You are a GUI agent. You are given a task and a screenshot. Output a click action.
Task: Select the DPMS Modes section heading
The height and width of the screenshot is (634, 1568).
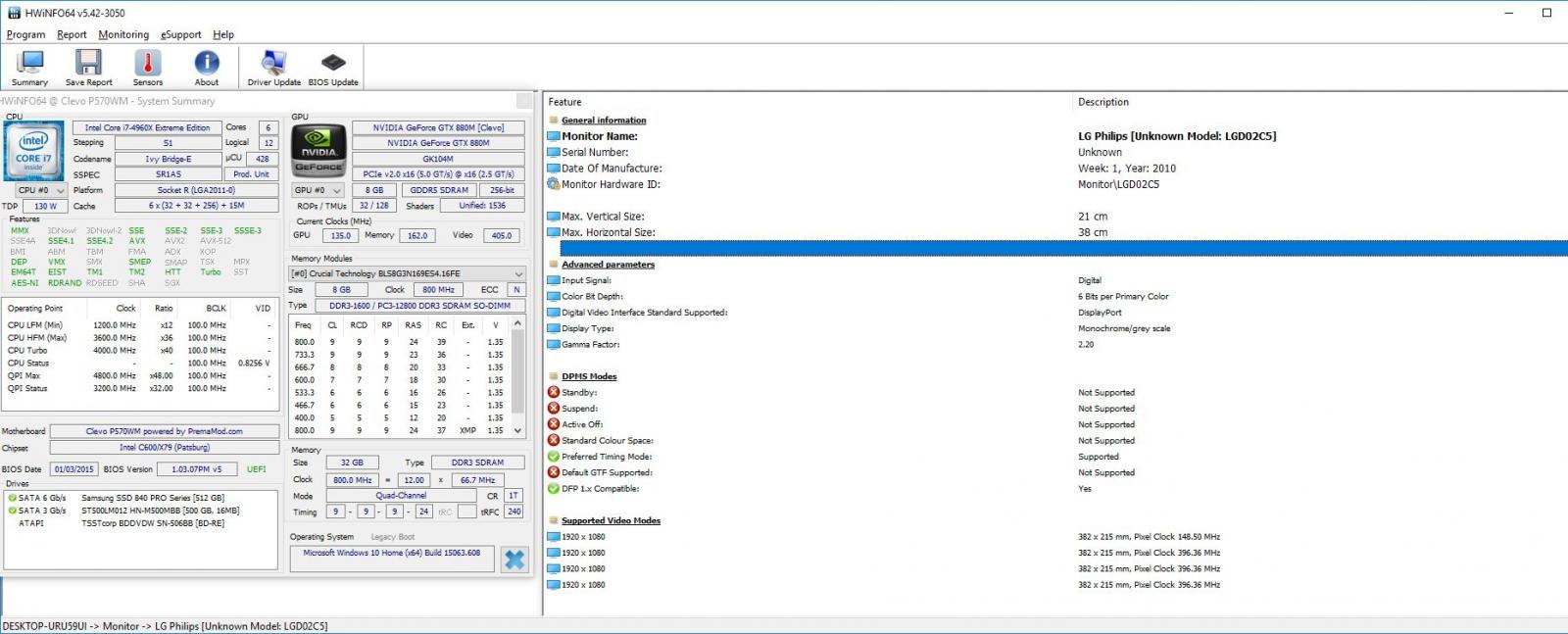tap(589, 376)
